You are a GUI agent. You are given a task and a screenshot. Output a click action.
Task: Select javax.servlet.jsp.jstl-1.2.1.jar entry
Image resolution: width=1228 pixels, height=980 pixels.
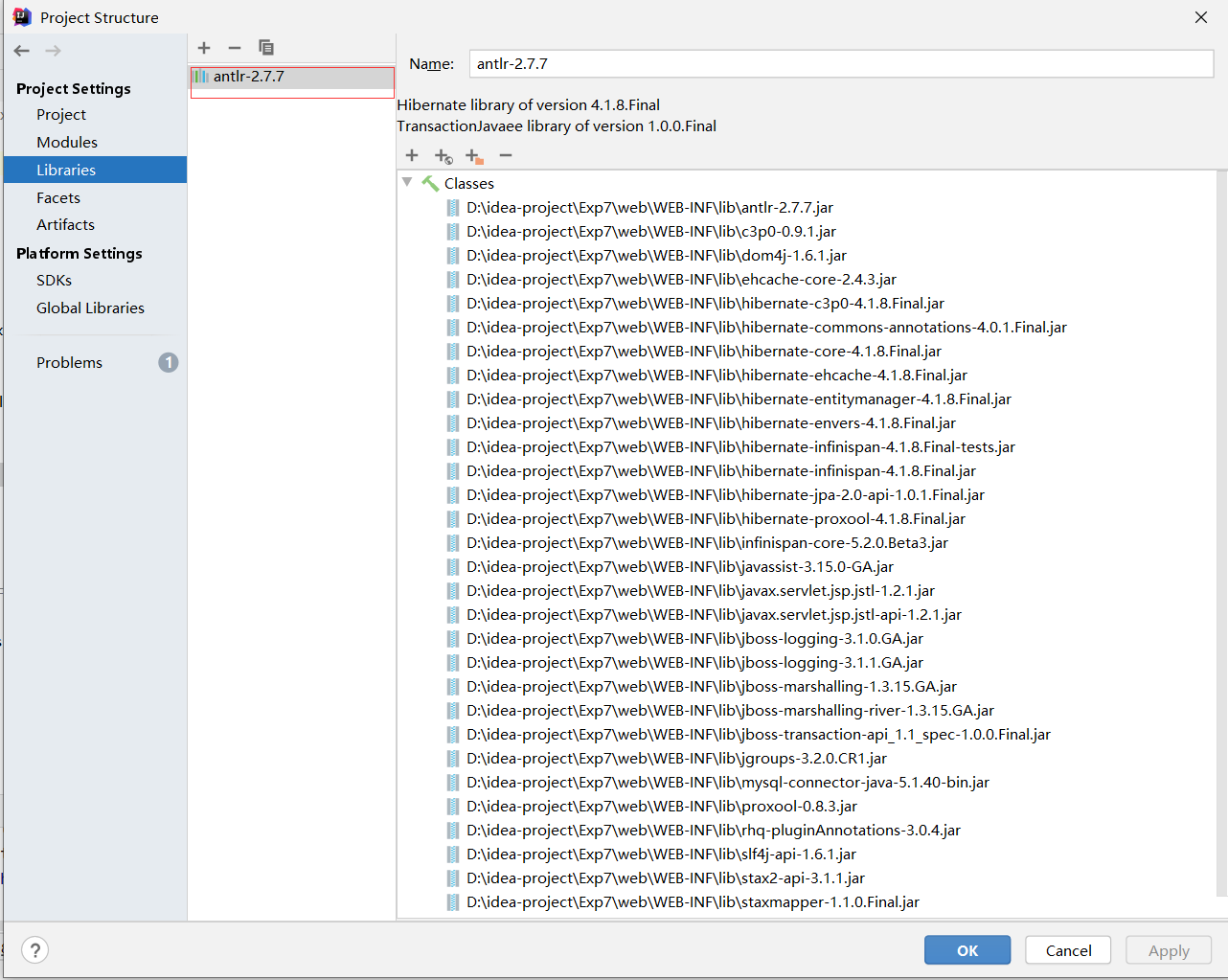click(700, 591)
